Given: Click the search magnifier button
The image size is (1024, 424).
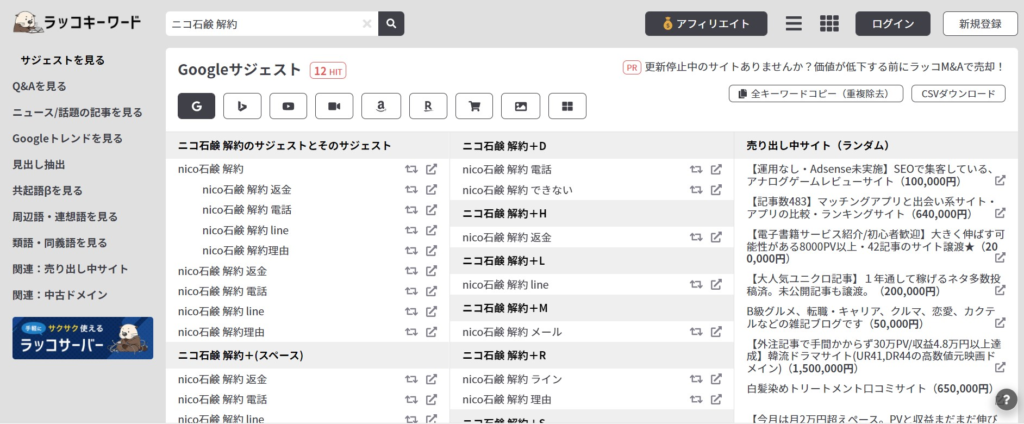Looking at the screenshot, I should [391, 24].
